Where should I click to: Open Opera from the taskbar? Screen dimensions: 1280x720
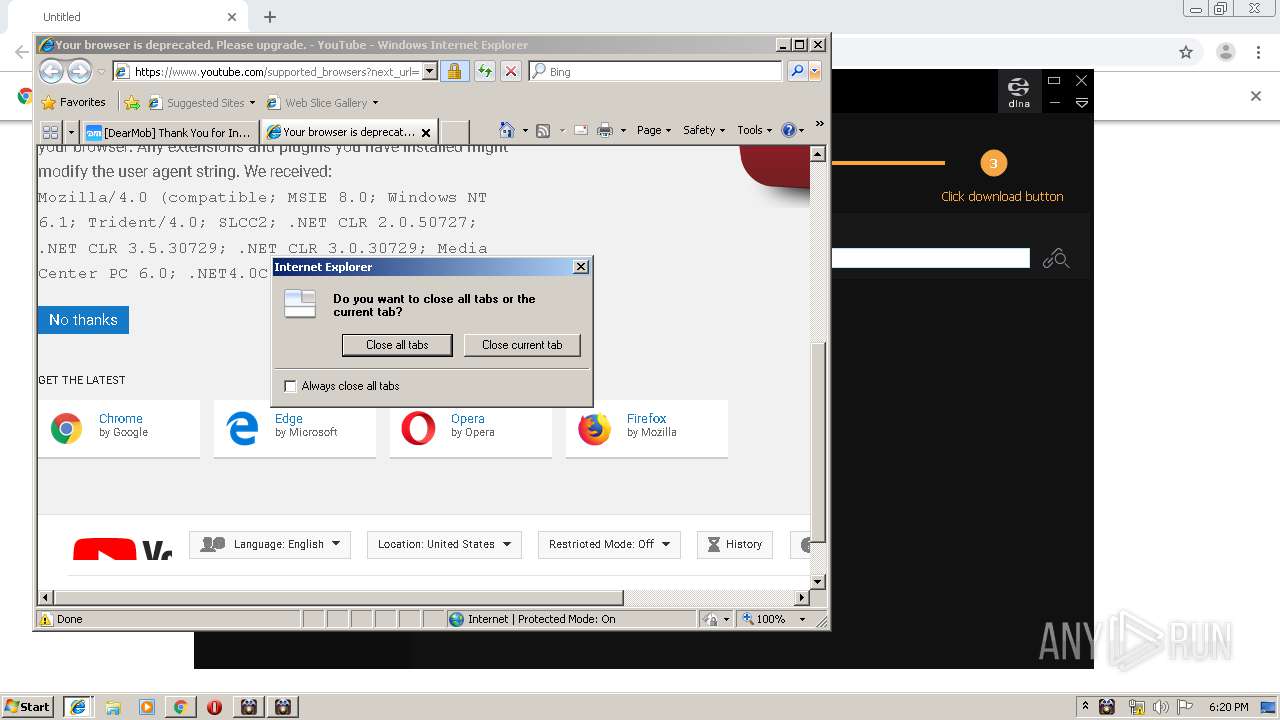[214, 707]
